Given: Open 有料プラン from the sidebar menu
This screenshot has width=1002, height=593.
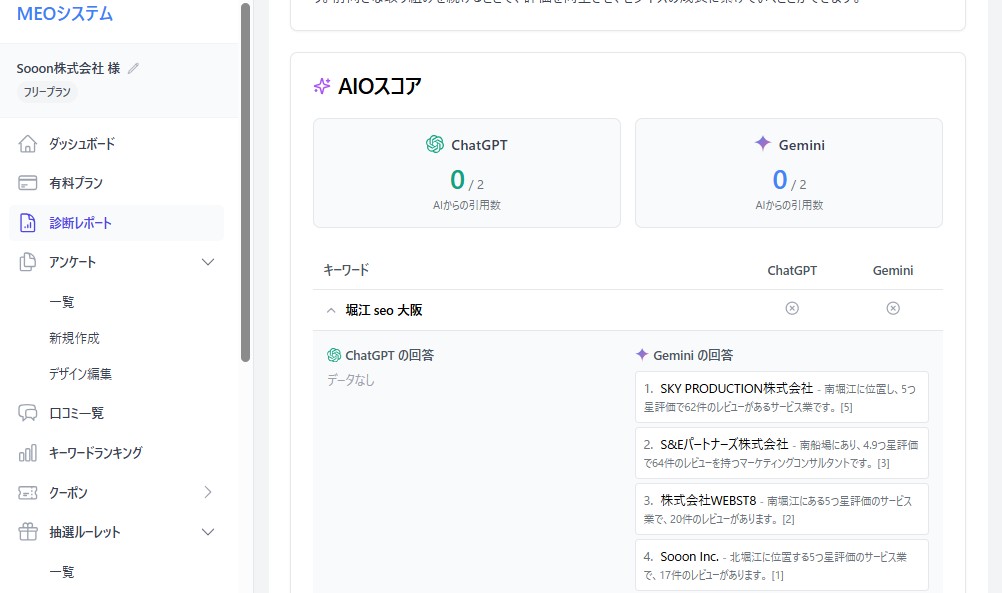Looking at the screenshot, I should (74, 182).
